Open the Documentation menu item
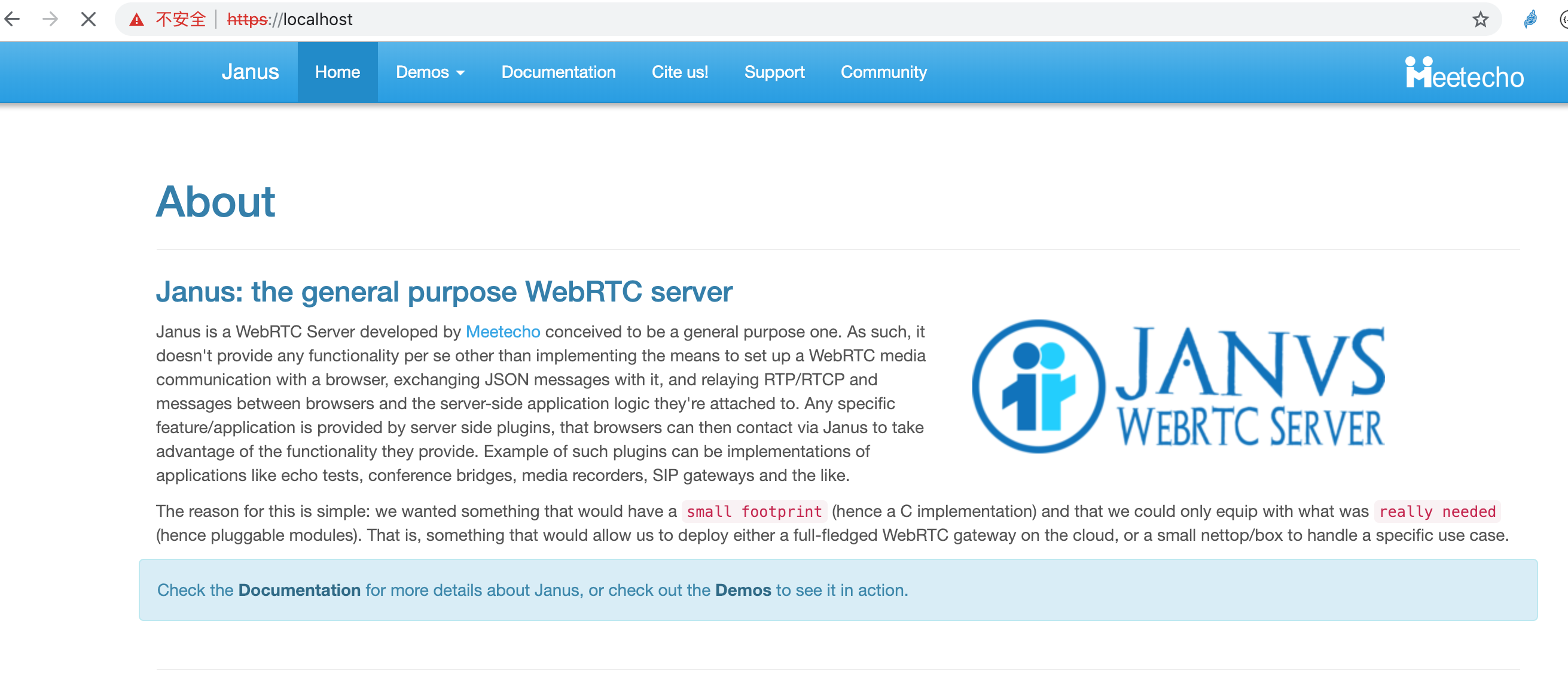Viewport: 1568px width, 694px height. coord(557,72)
